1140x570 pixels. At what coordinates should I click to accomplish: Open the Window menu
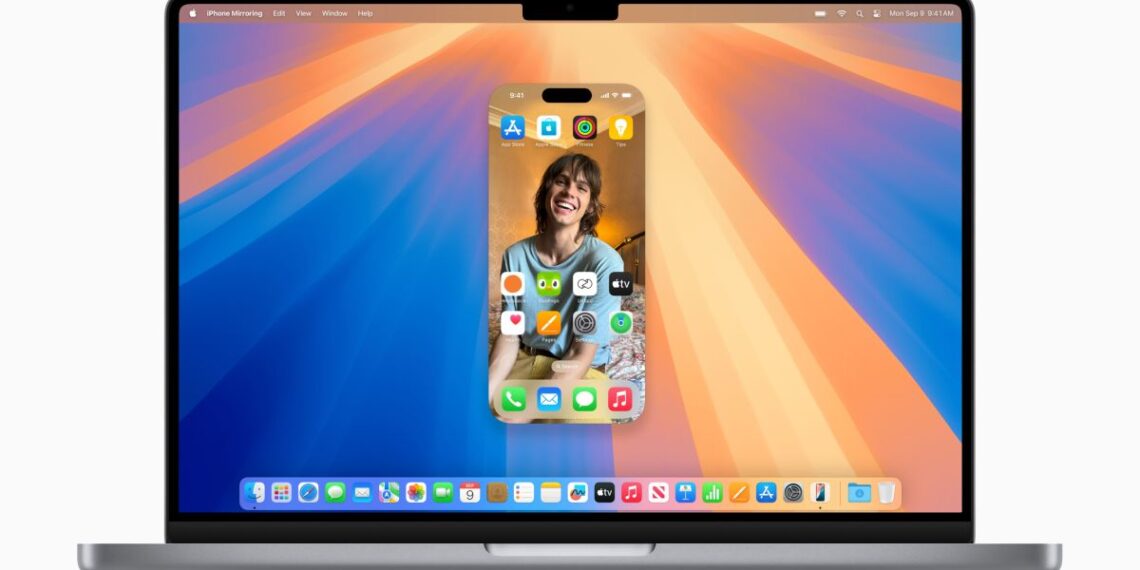pyautogui.click(x=335, y=13)
